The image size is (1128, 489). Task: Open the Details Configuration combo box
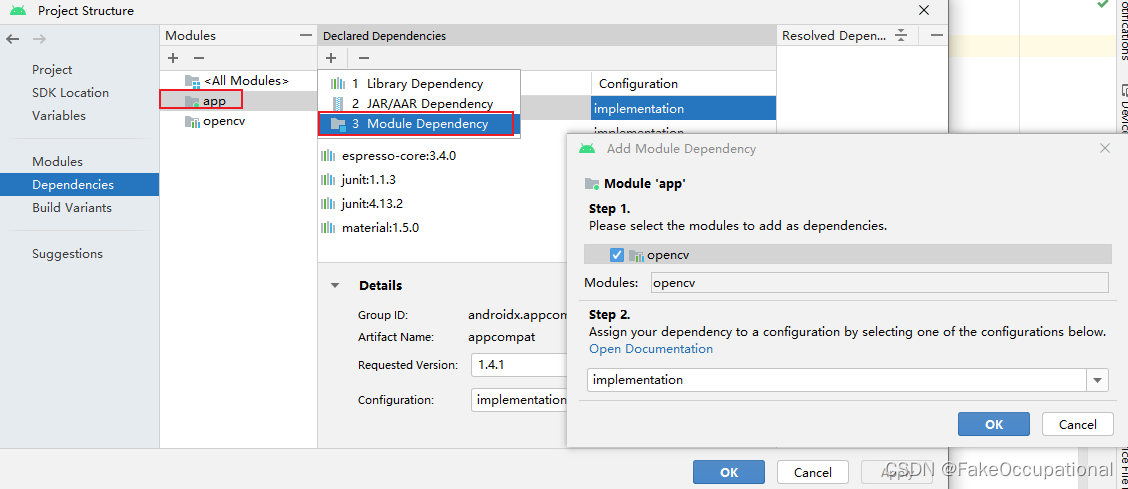click(519, 400)
